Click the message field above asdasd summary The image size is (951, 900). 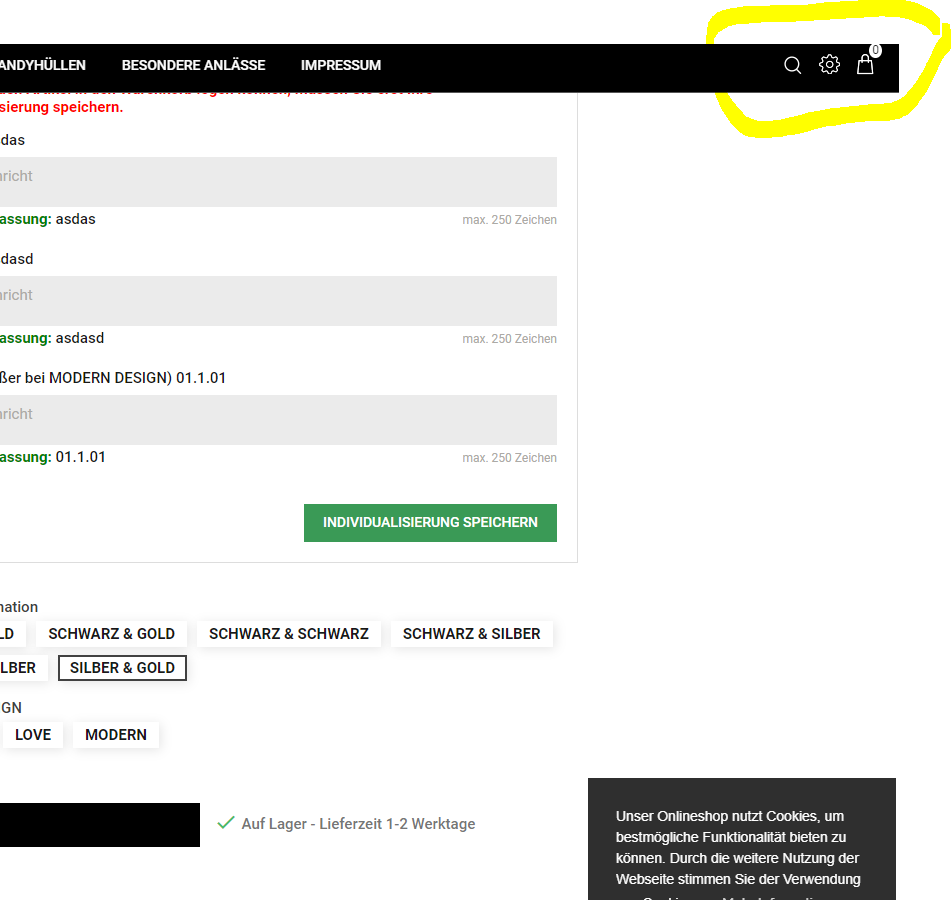click(x=278, y=301)
